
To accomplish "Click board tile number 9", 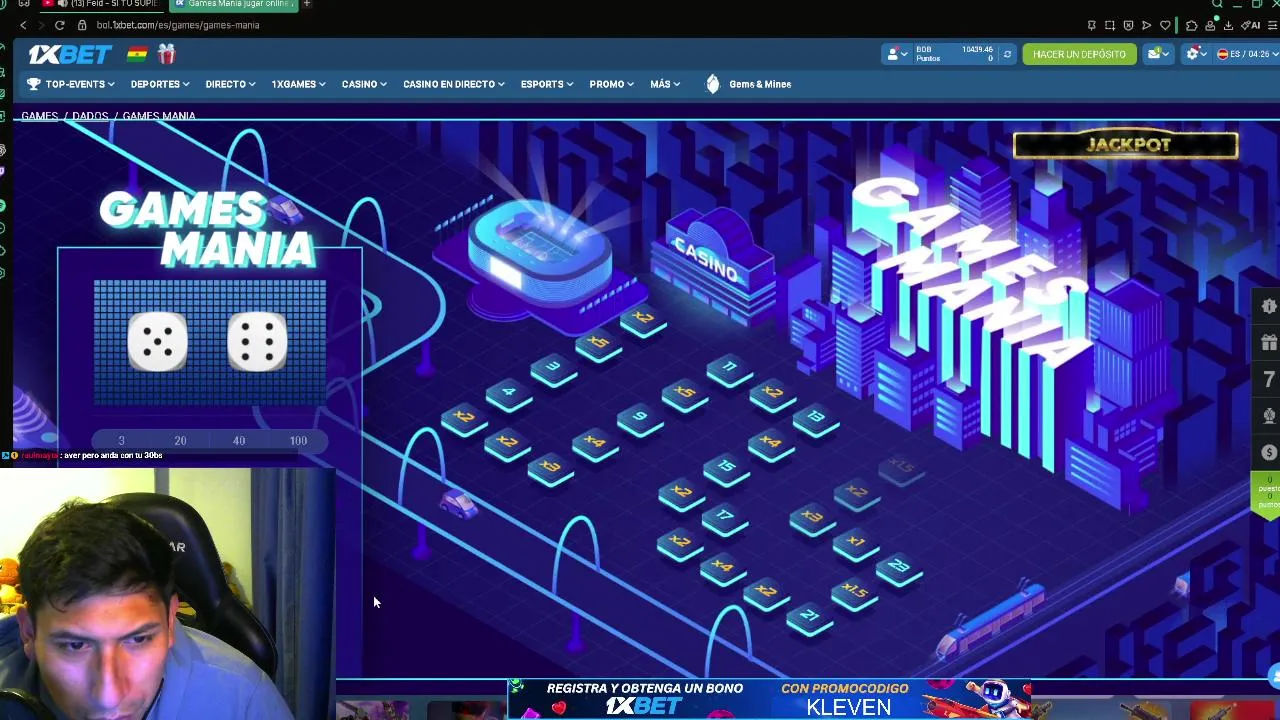I will click(640, 419).
